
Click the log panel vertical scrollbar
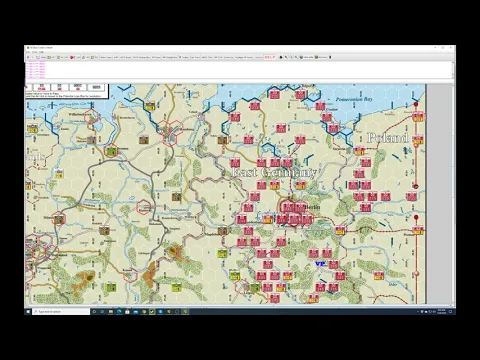pos(453,71)
